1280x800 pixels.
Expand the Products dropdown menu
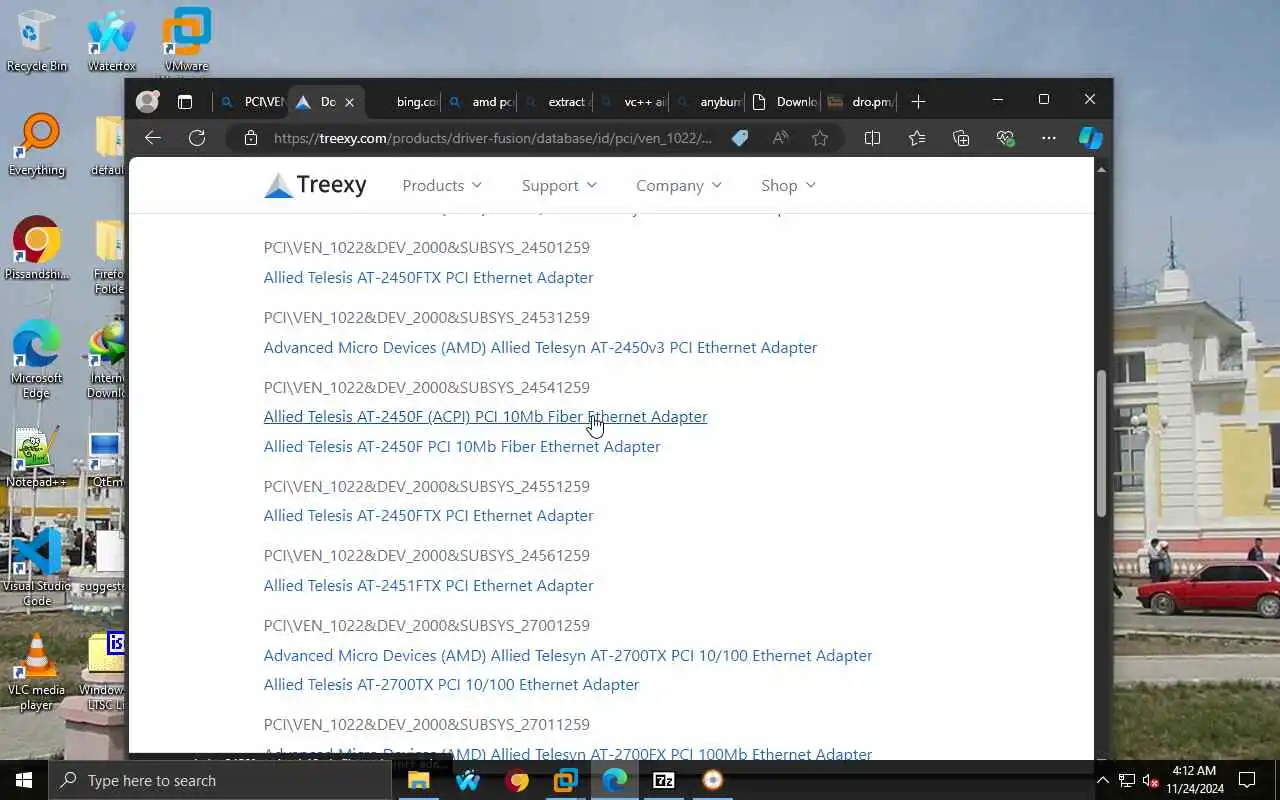click(x=442, y=185)
